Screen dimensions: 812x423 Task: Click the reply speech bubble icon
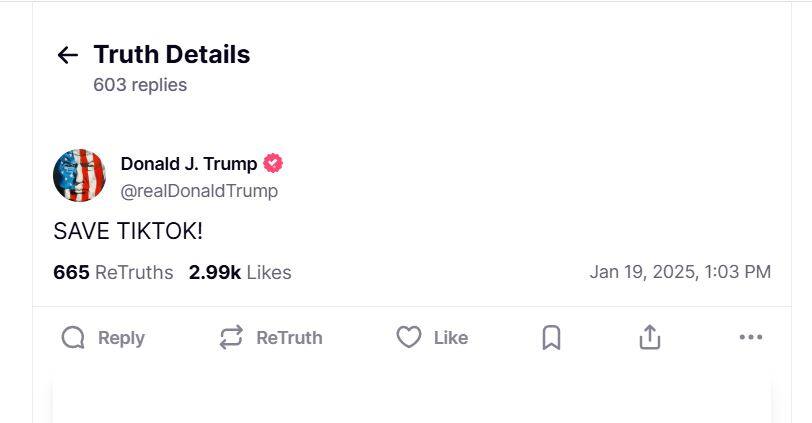point(73,338)
